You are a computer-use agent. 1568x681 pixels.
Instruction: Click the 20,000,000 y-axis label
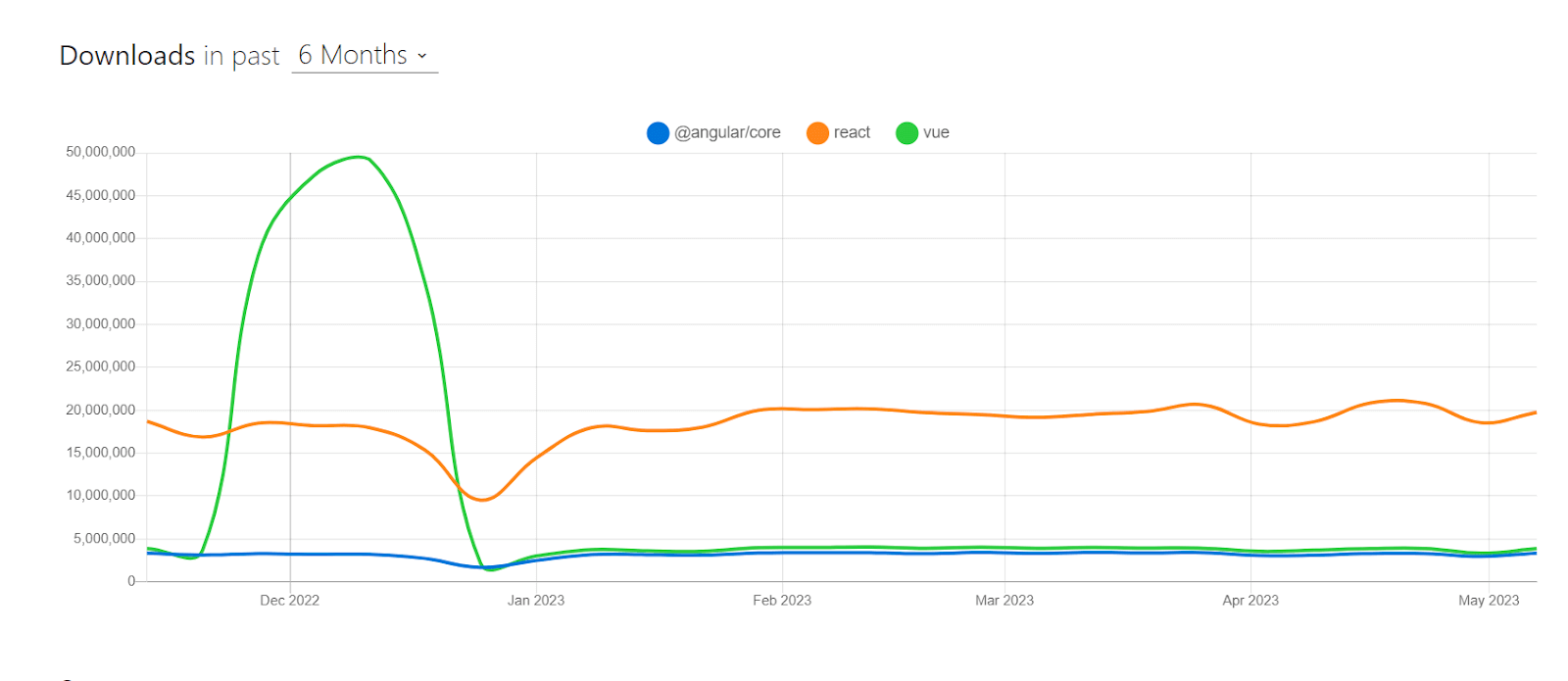coord(100,410)
